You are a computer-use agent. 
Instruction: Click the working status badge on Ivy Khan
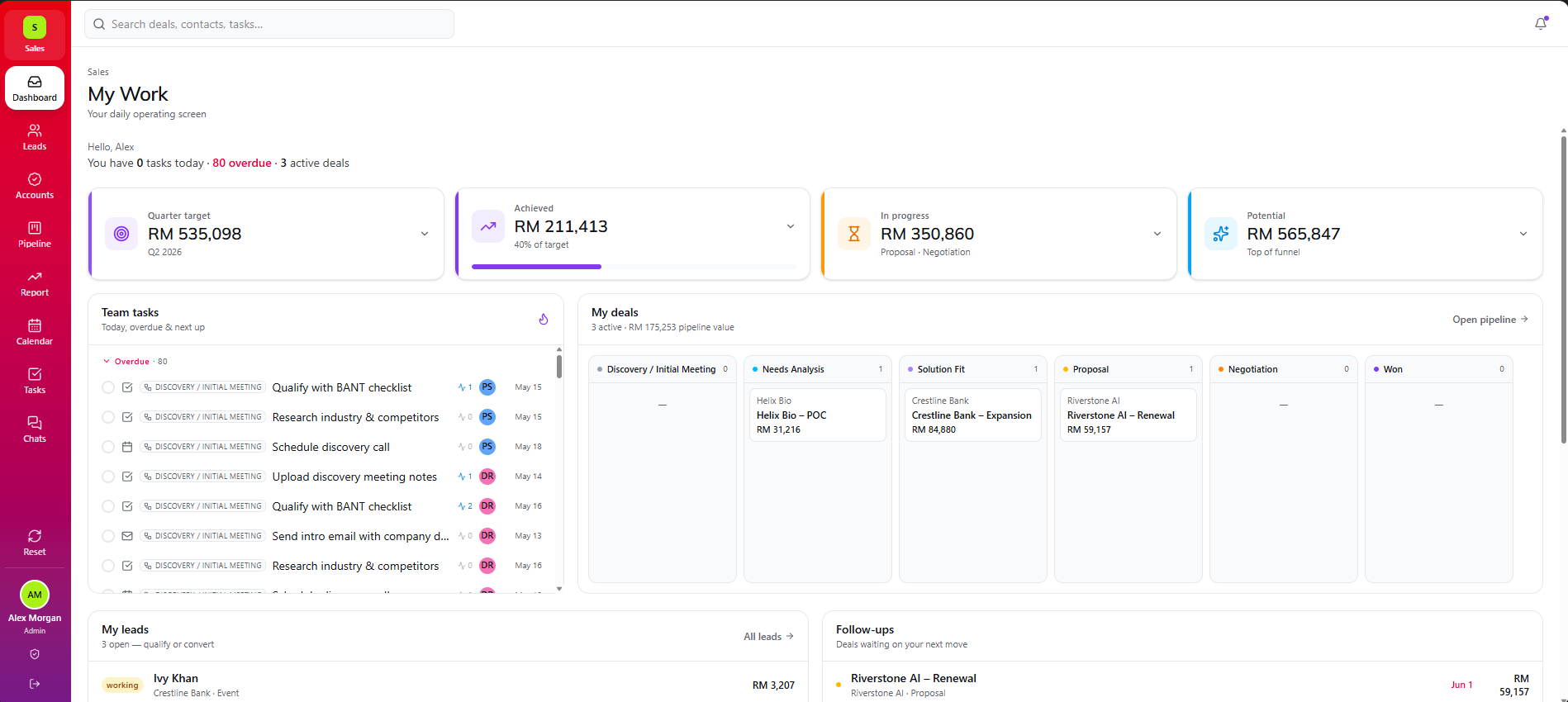pos(122,685)
